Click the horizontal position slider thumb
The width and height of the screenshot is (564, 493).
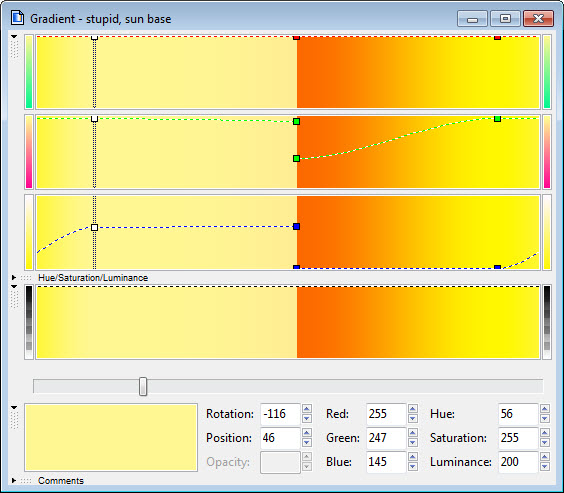pyautogui.click(x=143, y=387)
